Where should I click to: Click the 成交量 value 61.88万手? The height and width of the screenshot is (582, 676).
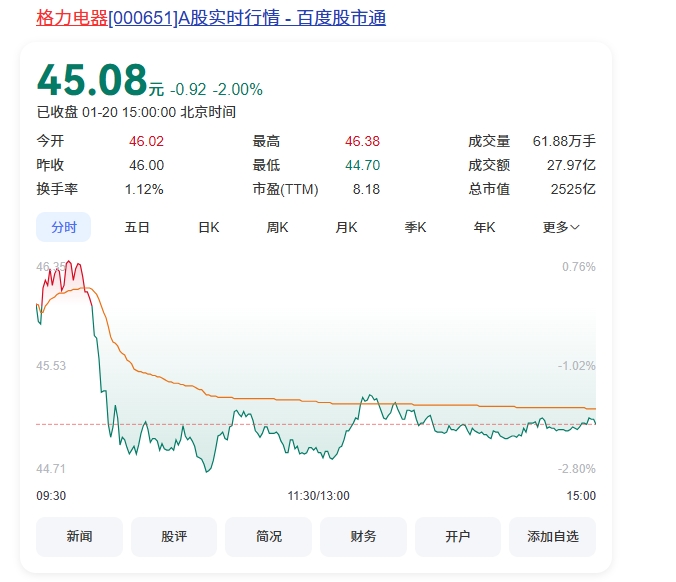[564, 141]
